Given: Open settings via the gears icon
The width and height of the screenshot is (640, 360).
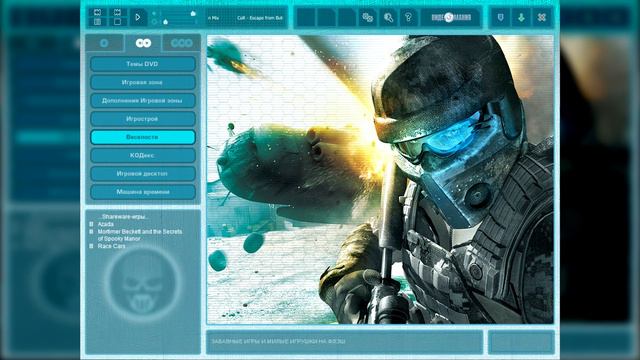Looking at the screenshot, I should [x=368, y=18].
